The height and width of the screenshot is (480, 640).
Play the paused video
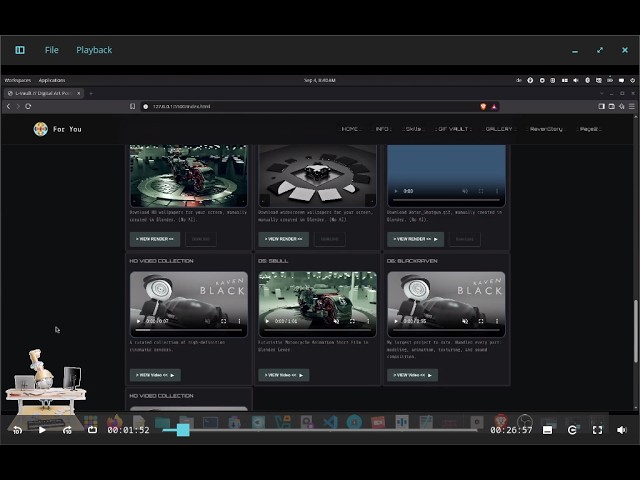[42, 430]
